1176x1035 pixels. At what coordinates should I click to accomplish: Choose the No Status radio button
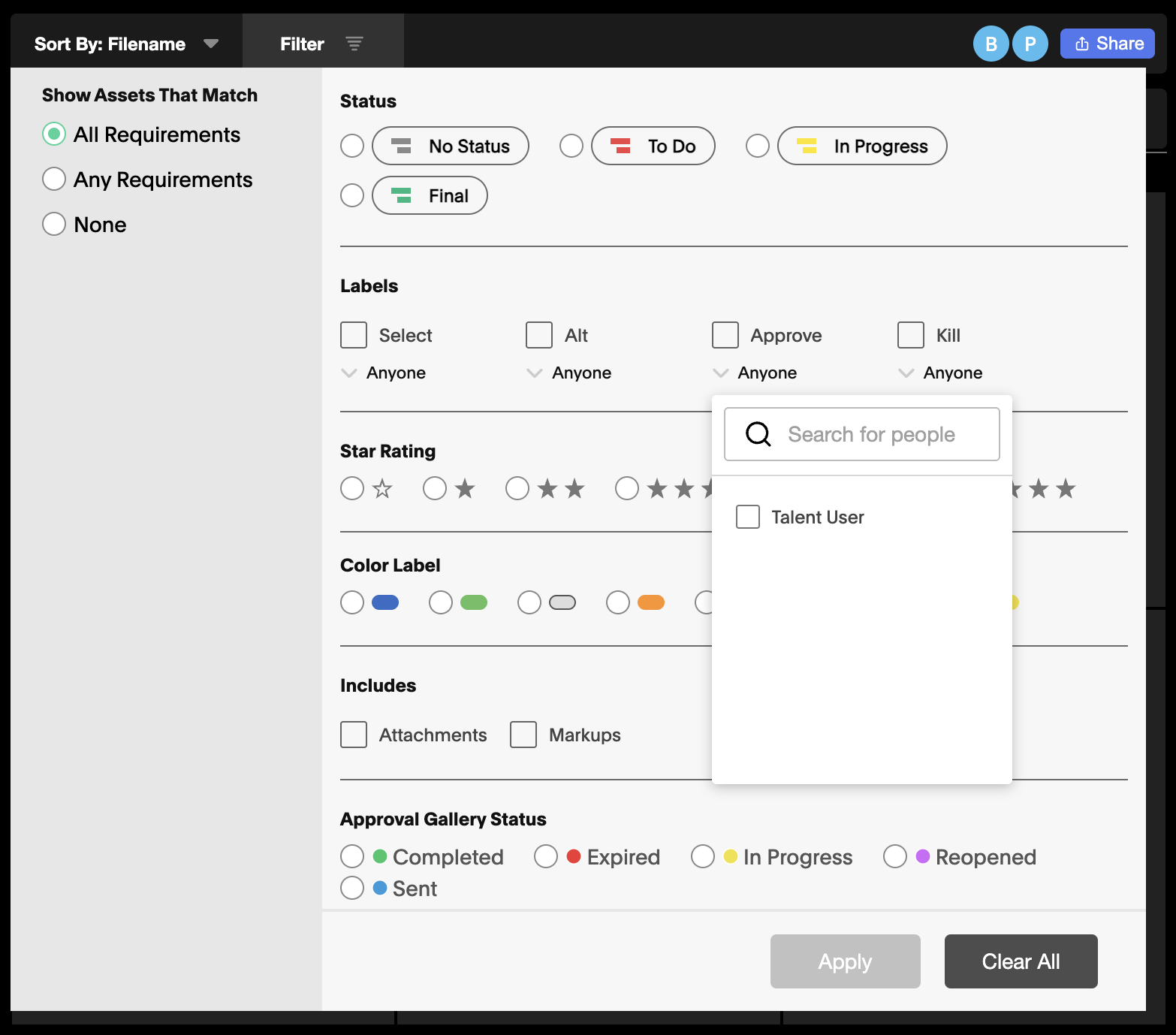(x=352, y=146)
